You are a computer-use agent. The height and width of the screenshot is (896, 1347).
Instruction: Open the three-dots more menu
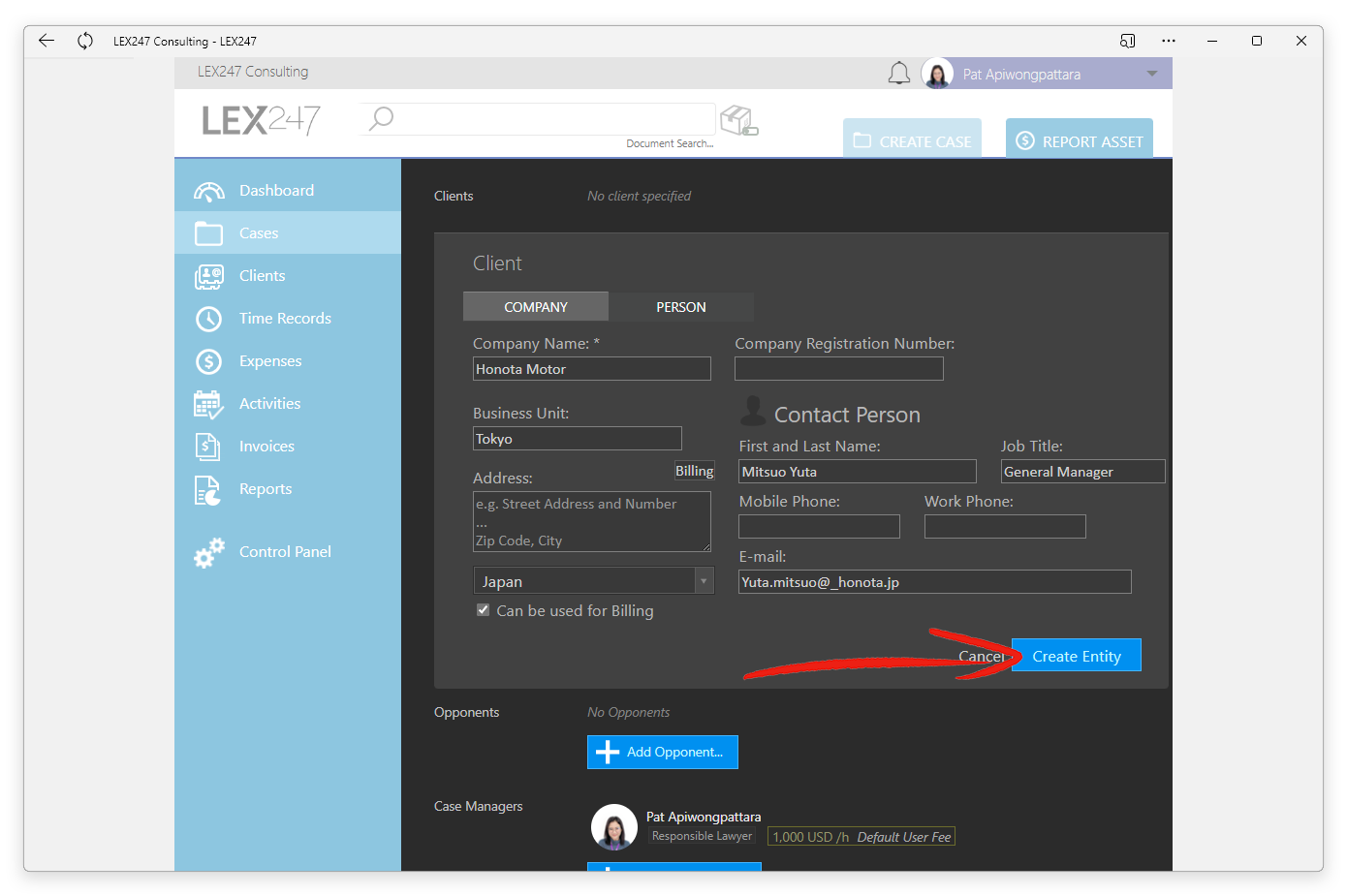(1169, 41)
